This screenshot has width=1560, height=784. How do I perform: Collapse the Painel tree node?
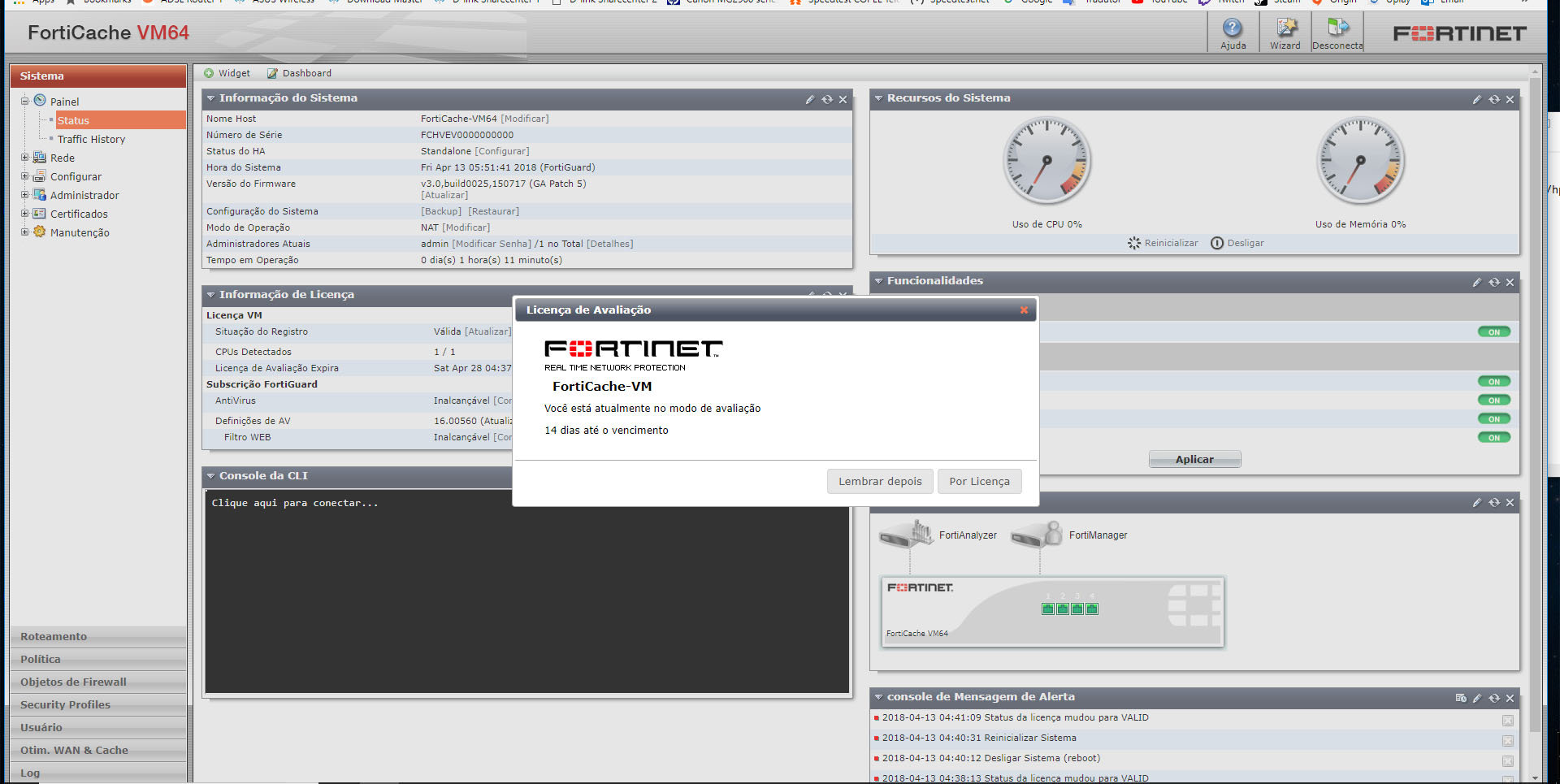pos(24,101)
